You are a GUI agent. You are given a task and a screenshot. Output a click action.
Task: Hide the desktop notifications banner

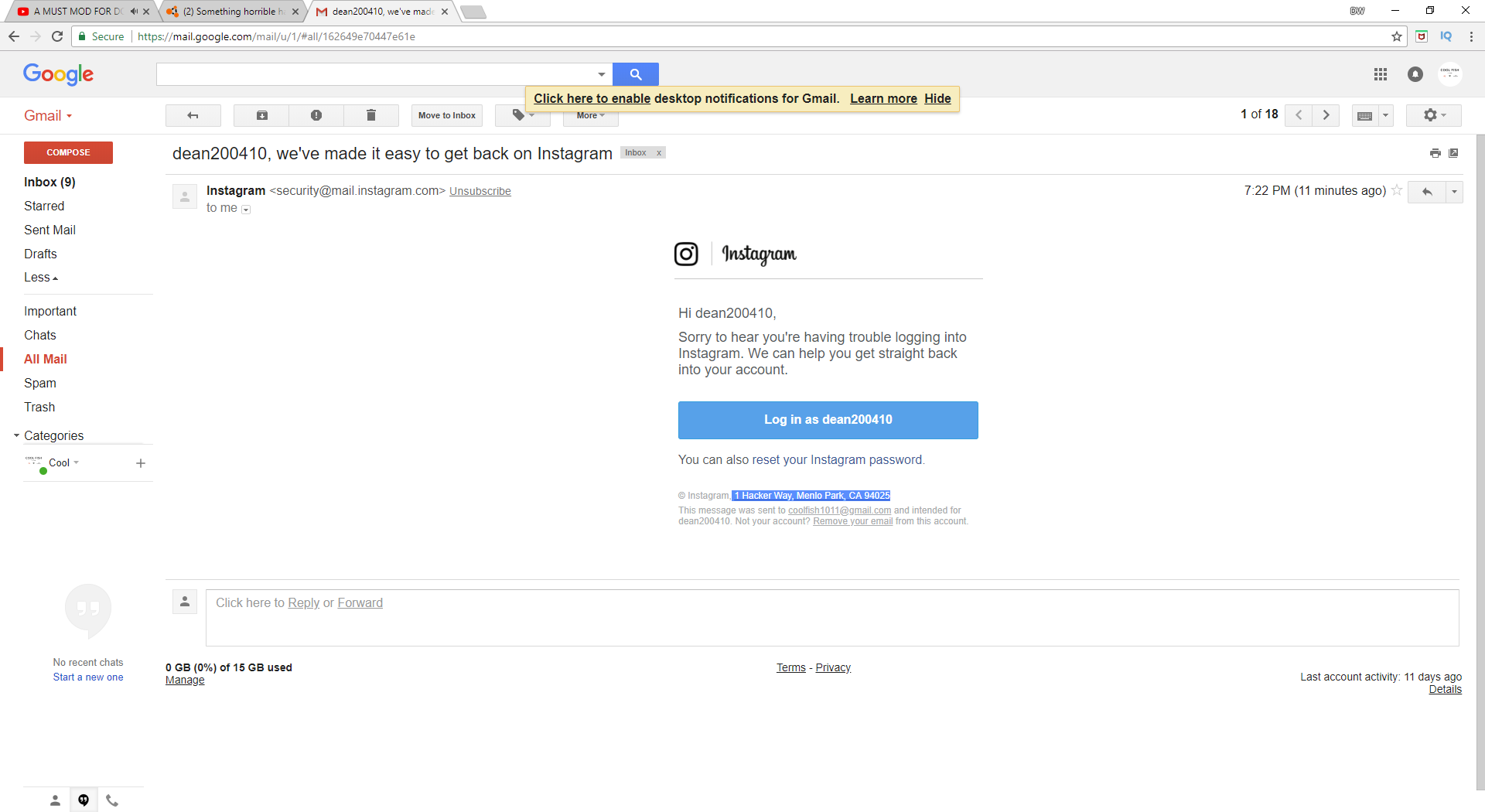937,98
